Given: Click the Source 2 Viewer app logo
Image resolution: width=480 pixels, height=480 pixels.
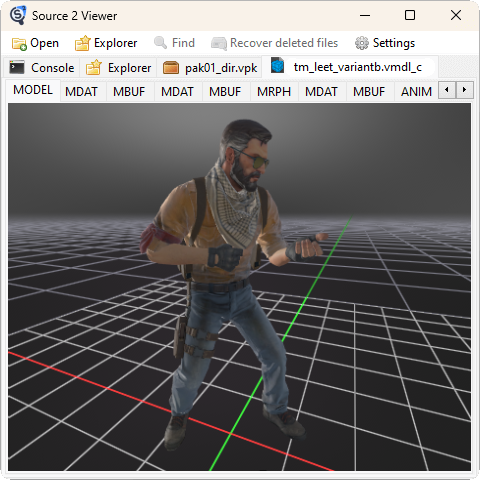Looking at the screenshot, I should click(x=18, y=15).
